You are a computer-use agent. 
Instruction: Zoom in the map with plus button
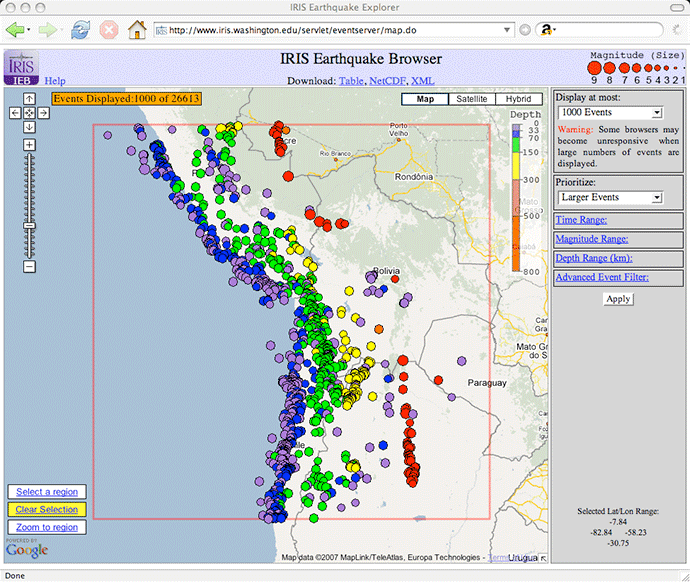(29, 145)
